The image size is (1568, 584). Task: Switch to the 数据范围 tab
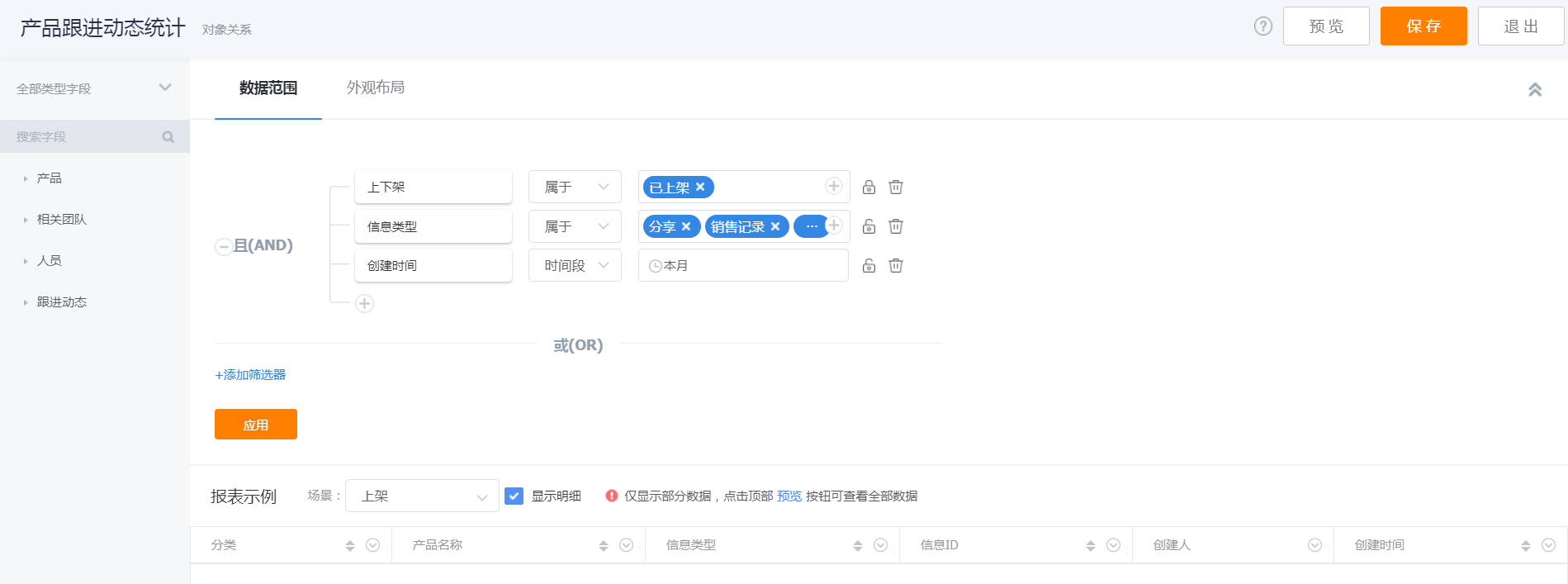[x=268, y=88]
